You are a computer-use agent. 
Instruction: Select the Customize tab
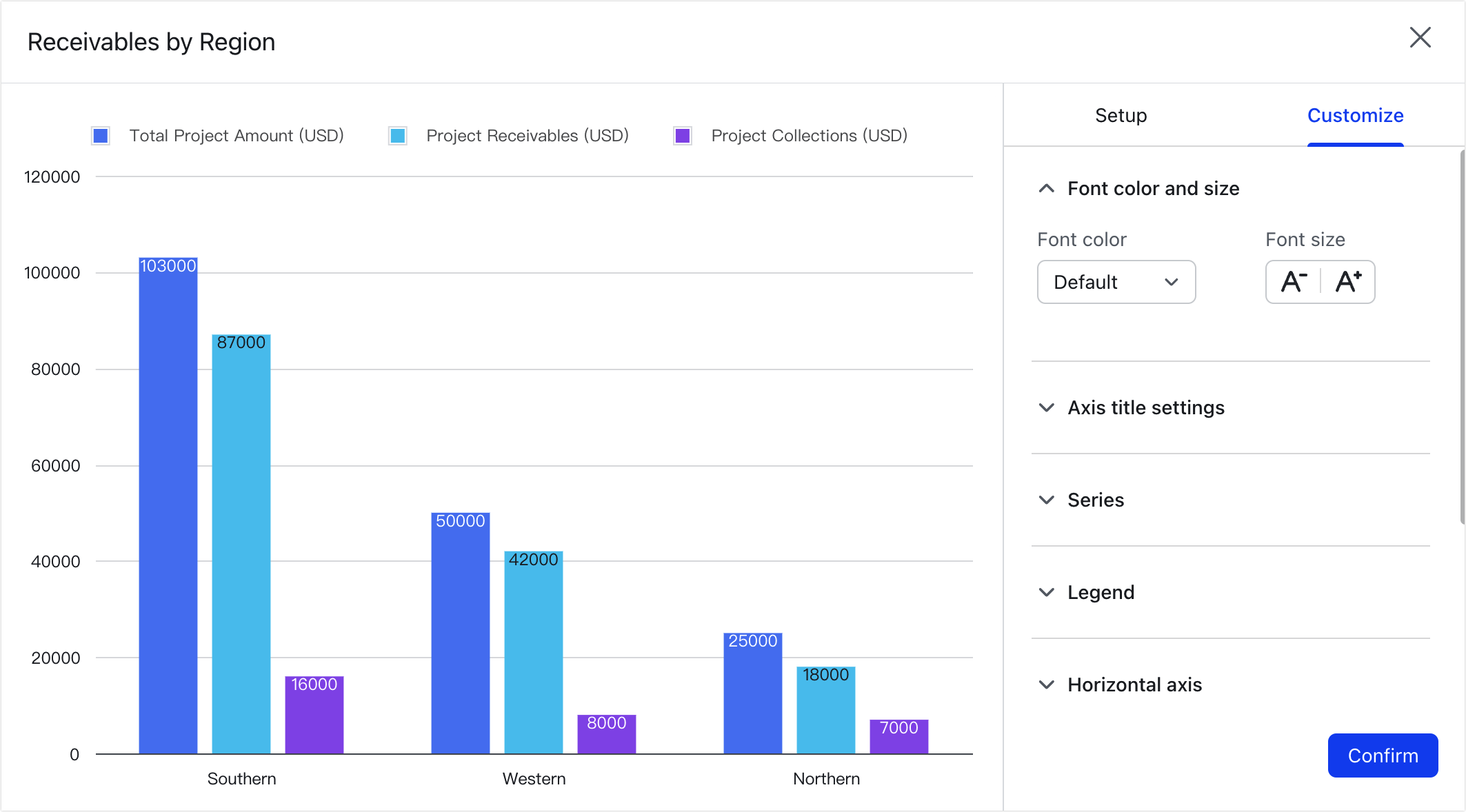click(1354, 115)
